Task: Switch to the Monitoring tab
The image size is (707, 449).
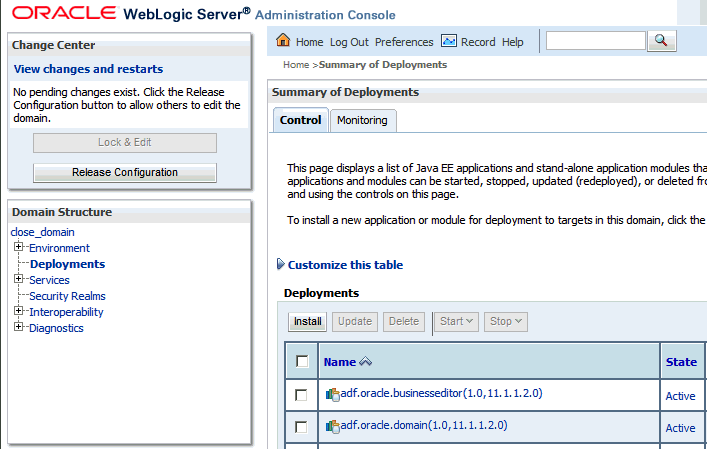Action: pyautogui.click(x=362, y=120)
